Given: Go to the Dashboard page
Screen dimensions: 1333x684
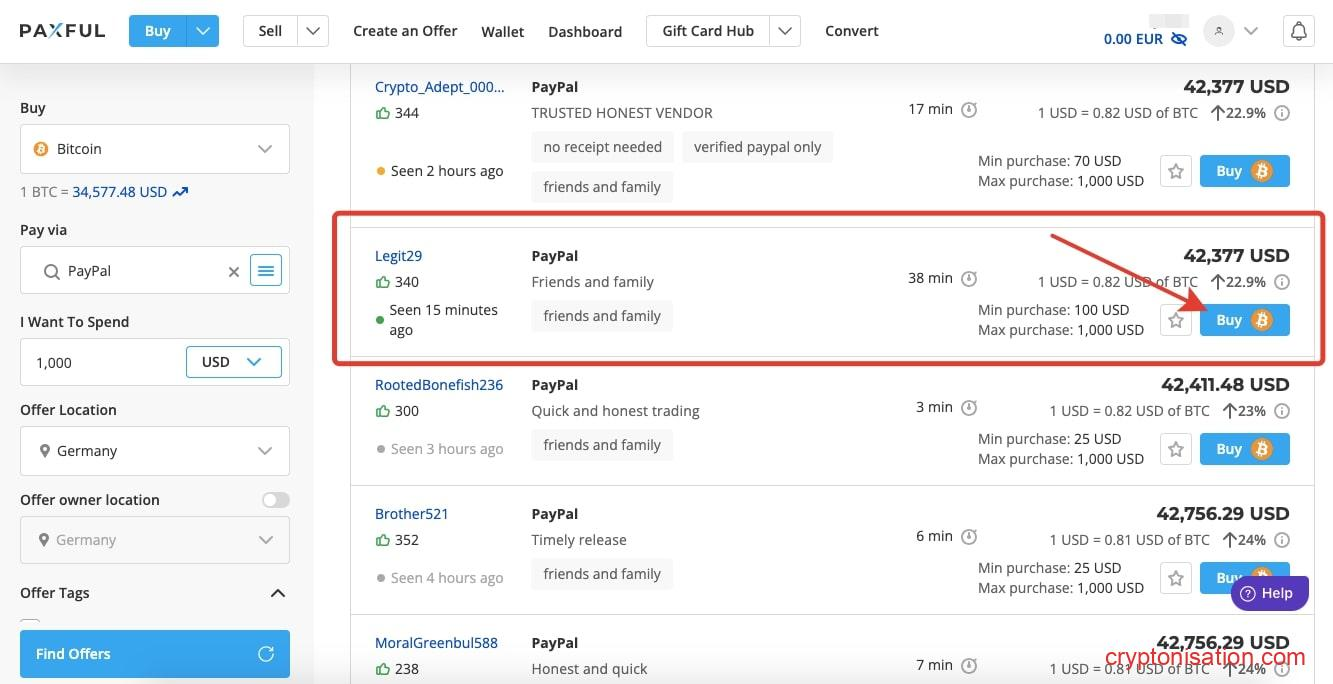Looking at the screenshot, I should (585, 31).
